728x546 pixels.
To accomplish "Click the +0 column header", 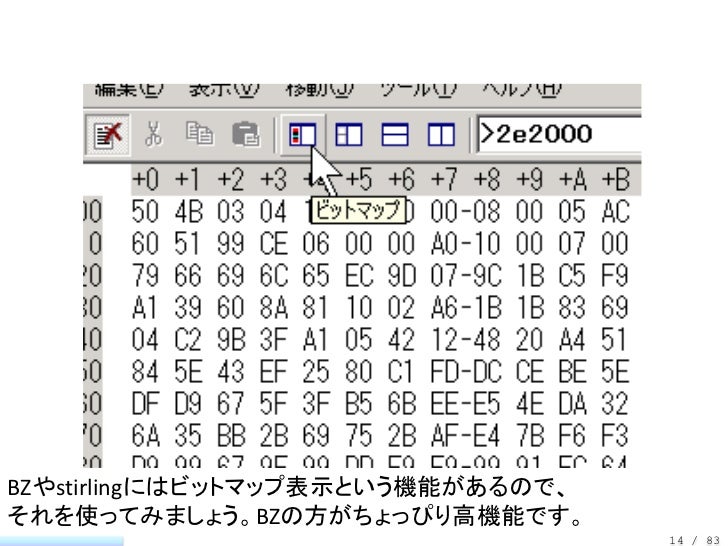I will tap(145, 179).
